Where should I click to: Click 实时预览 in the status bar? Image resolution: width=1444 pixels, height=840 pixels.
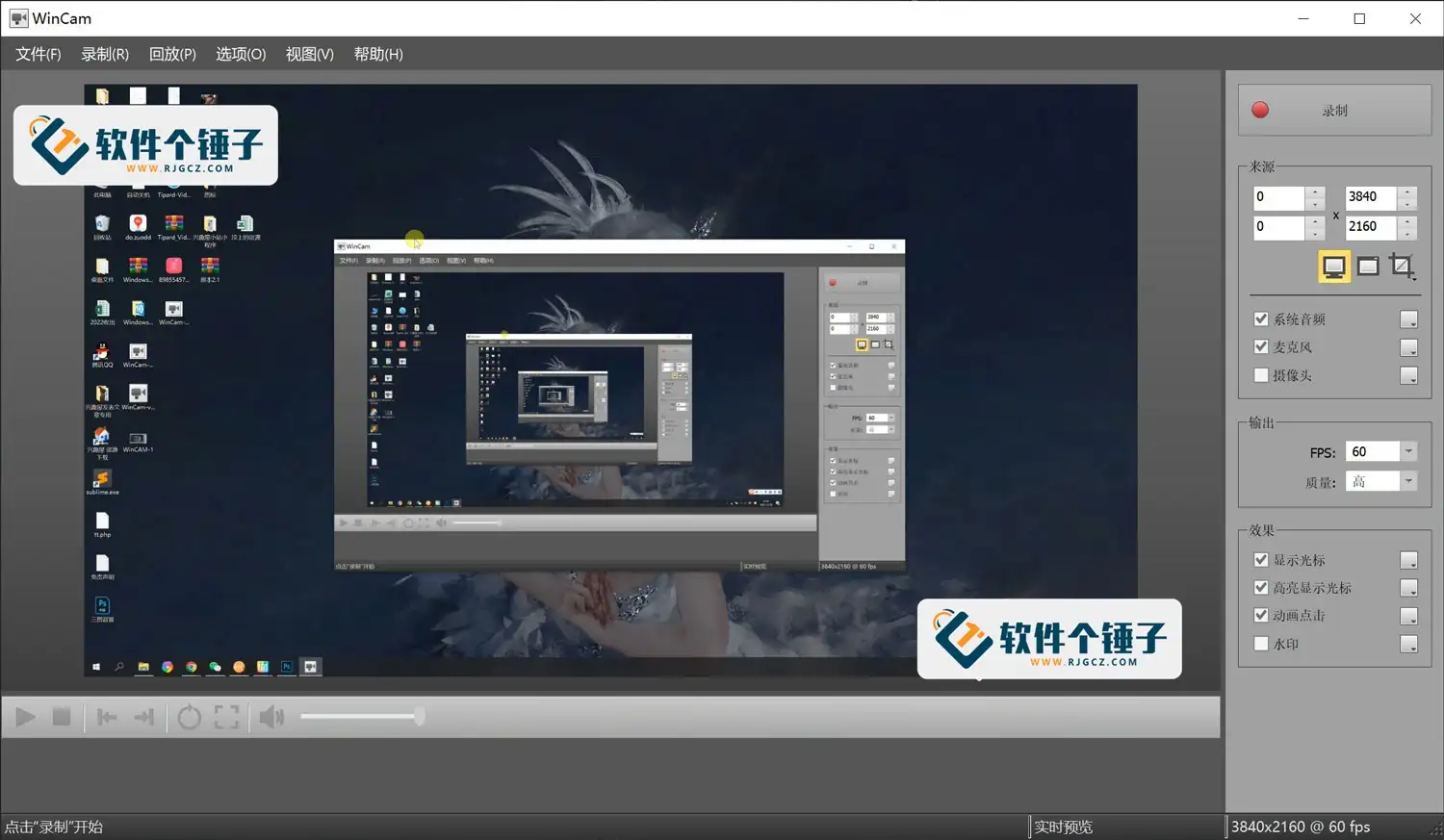click(x=1063, y=826)
